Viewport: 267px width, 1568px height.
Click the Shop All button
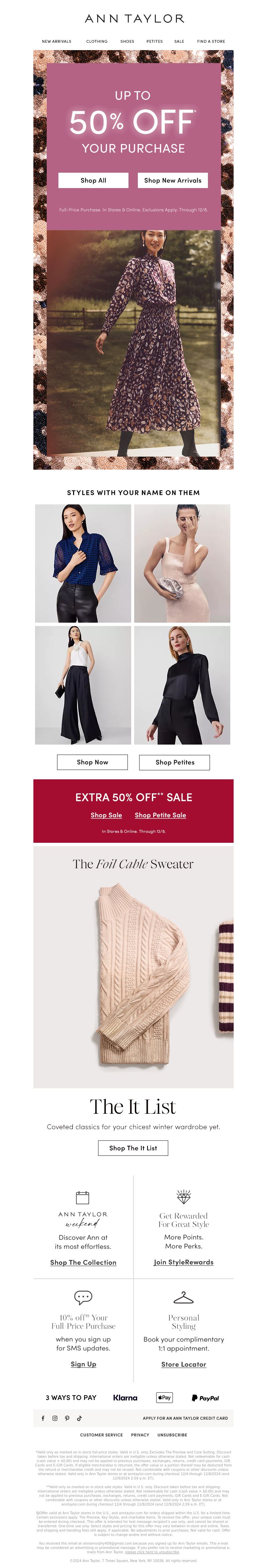[x=94, y=180]
